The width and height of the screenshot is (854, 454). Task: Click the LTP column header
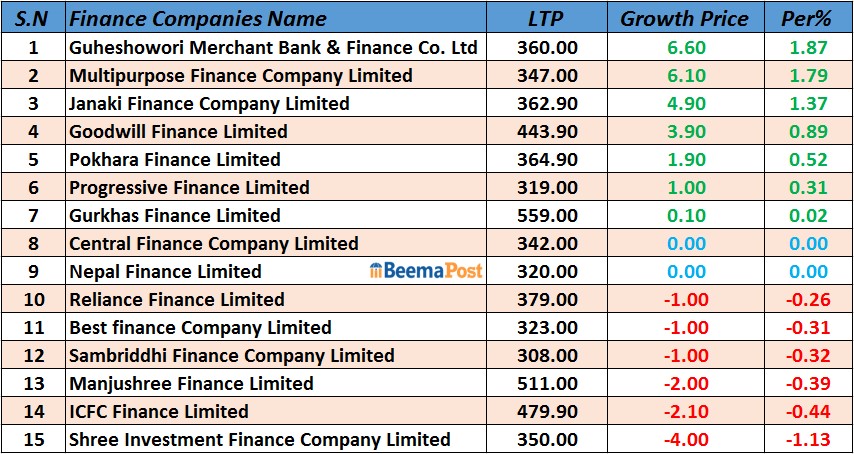547,18
